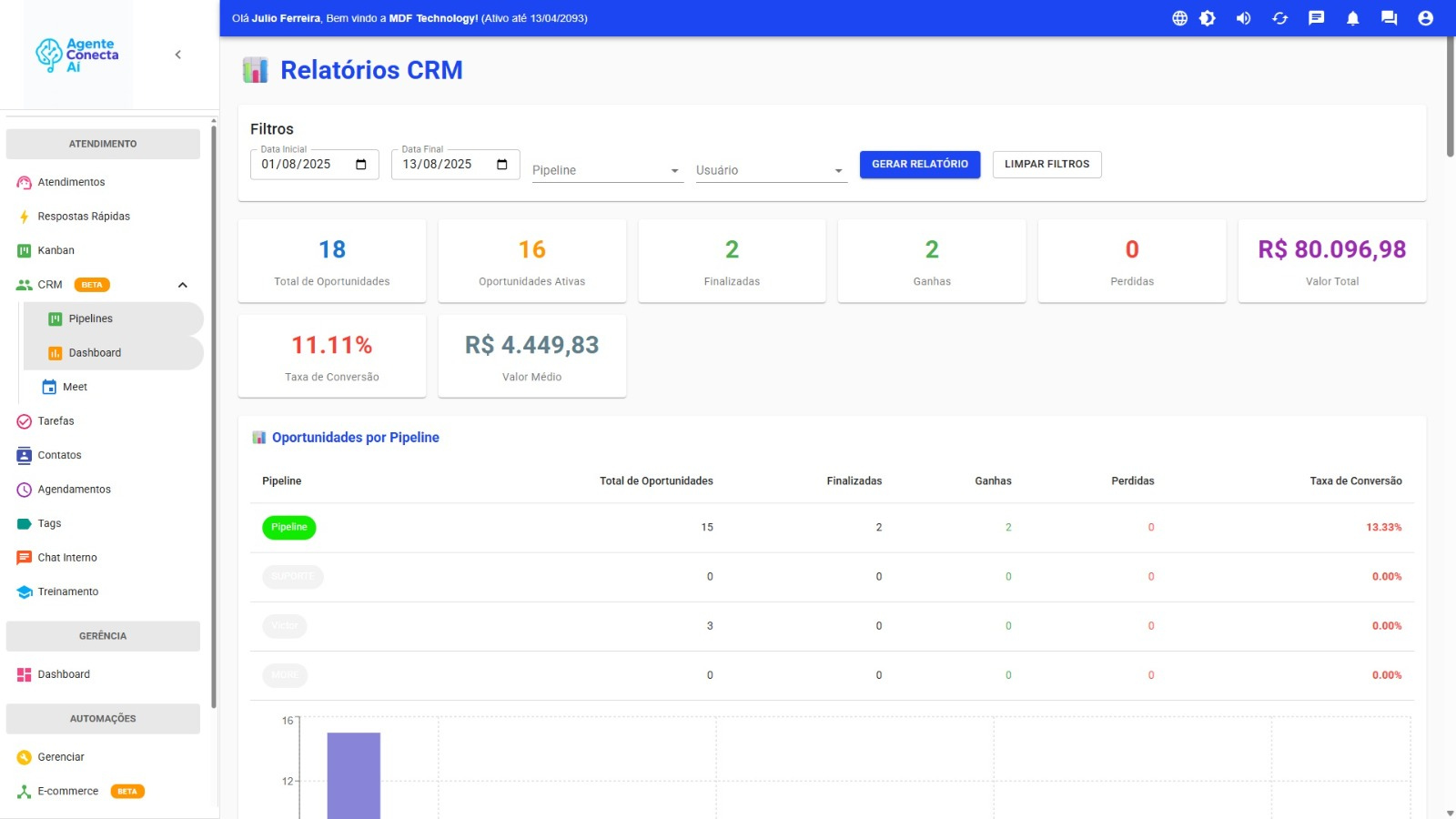Click GERAR RELATÓRIO button
Image resolution: width=1456 pixels, height=819 pixels.
920,165
